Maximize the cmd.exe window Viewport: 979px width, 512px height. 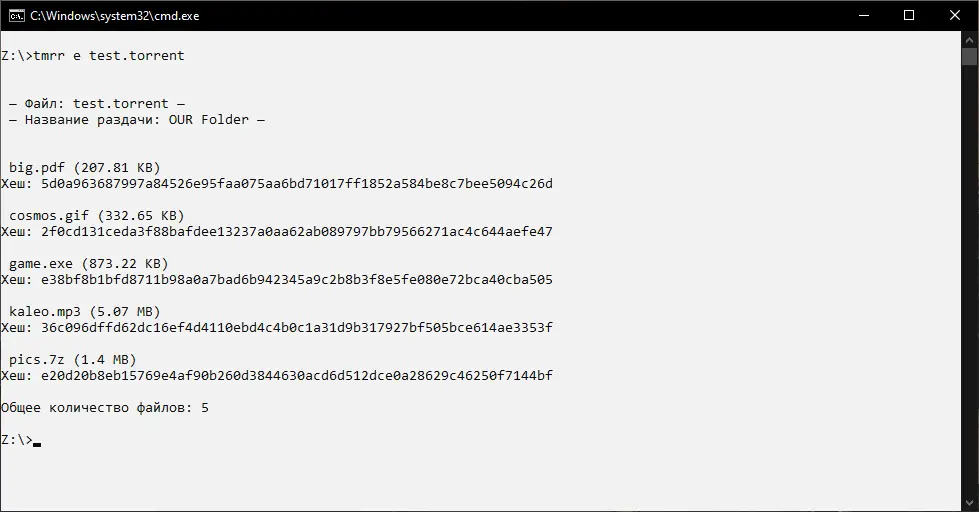[909, 16]
